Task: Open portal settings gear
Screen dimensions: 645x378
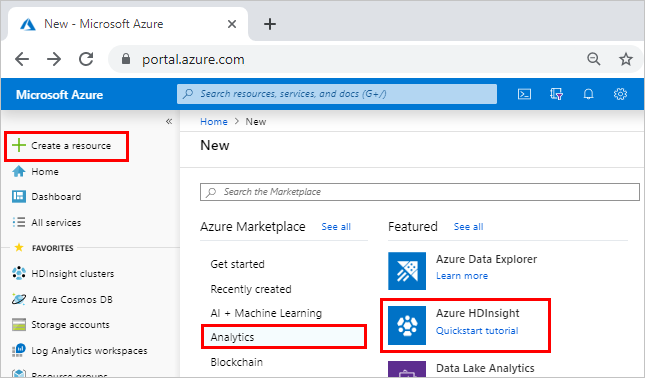Action: (620, 94)
